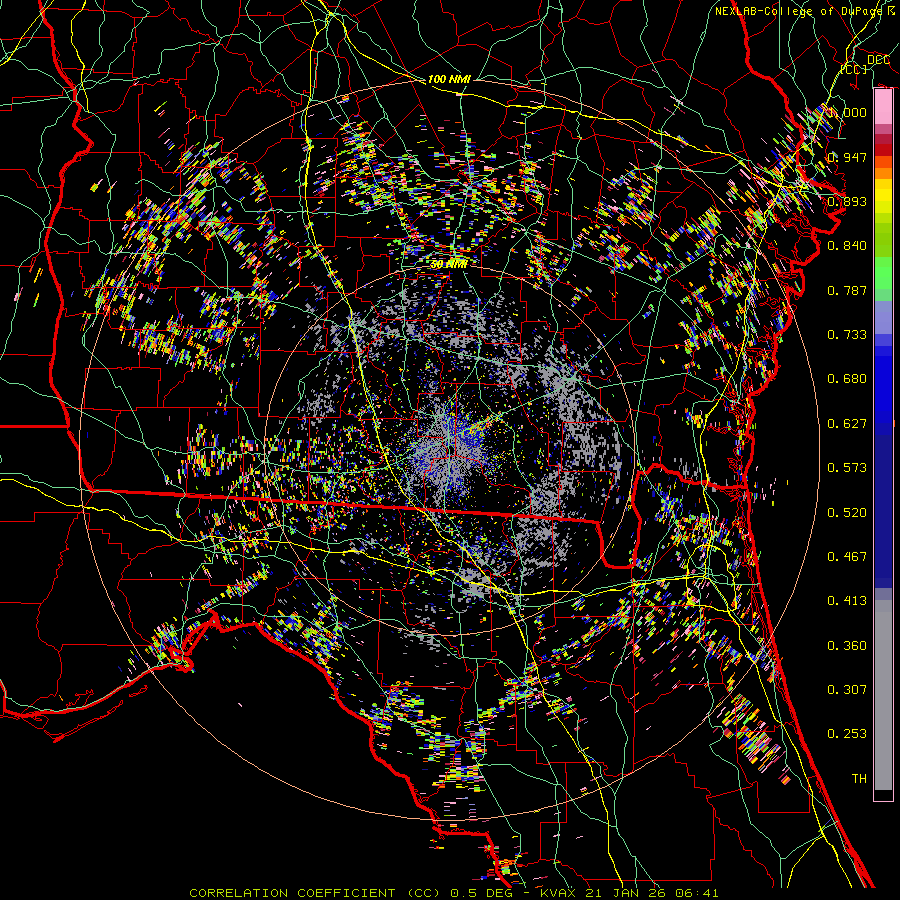Image resolution: width=900 pixels, height=900 pixels.
Task: Click the 0.360 scale value
Action: 847,646
